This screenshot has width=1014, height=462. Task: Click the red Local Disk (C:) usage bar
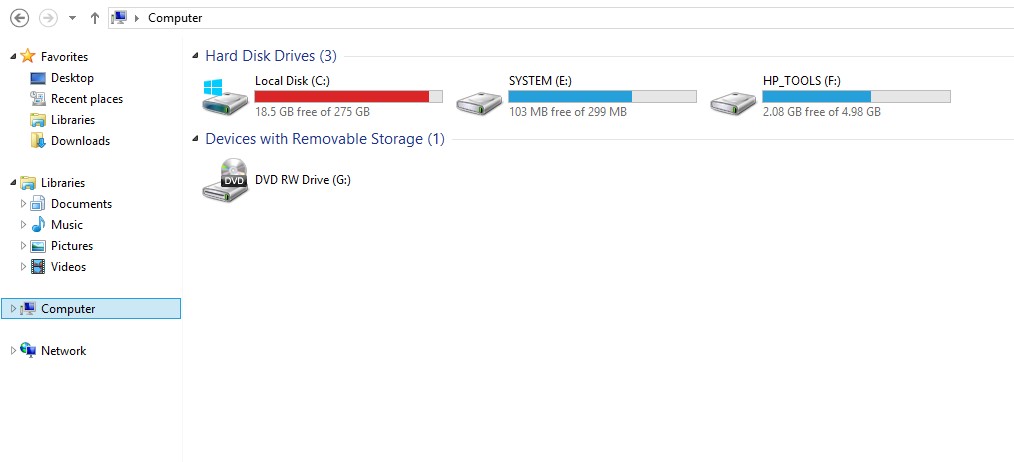[x=349, y=96]
